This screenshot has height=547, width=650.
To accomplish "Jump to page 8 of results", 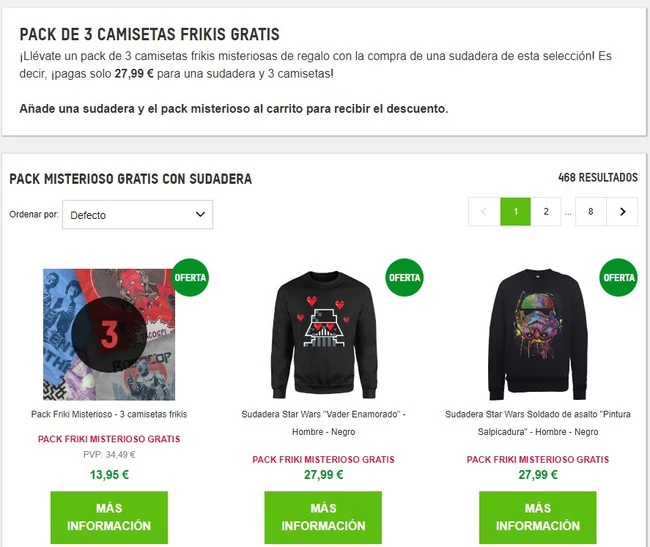I will [590, 212].
